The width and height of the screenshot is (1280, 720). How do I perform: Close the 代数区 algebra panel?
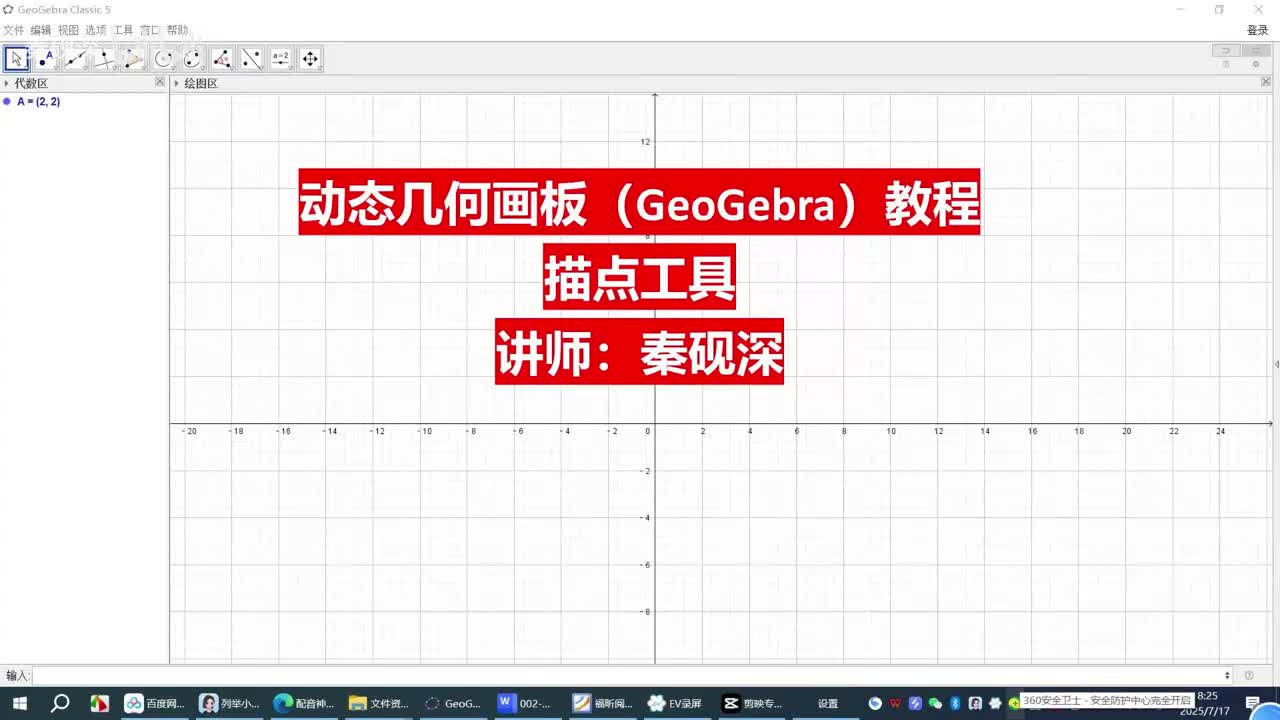[159, 82]
